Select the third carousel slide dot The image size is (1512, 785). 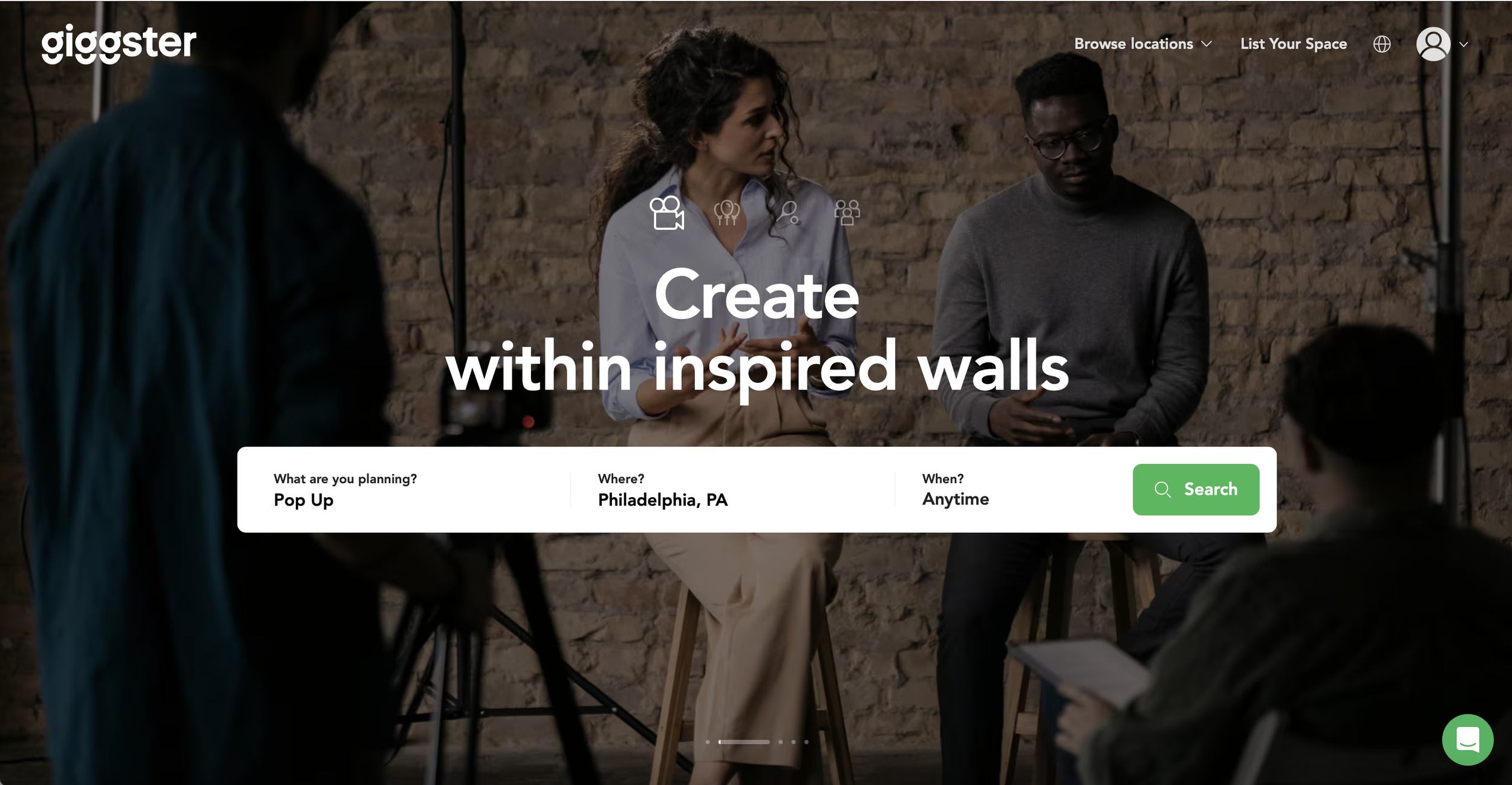781,742
